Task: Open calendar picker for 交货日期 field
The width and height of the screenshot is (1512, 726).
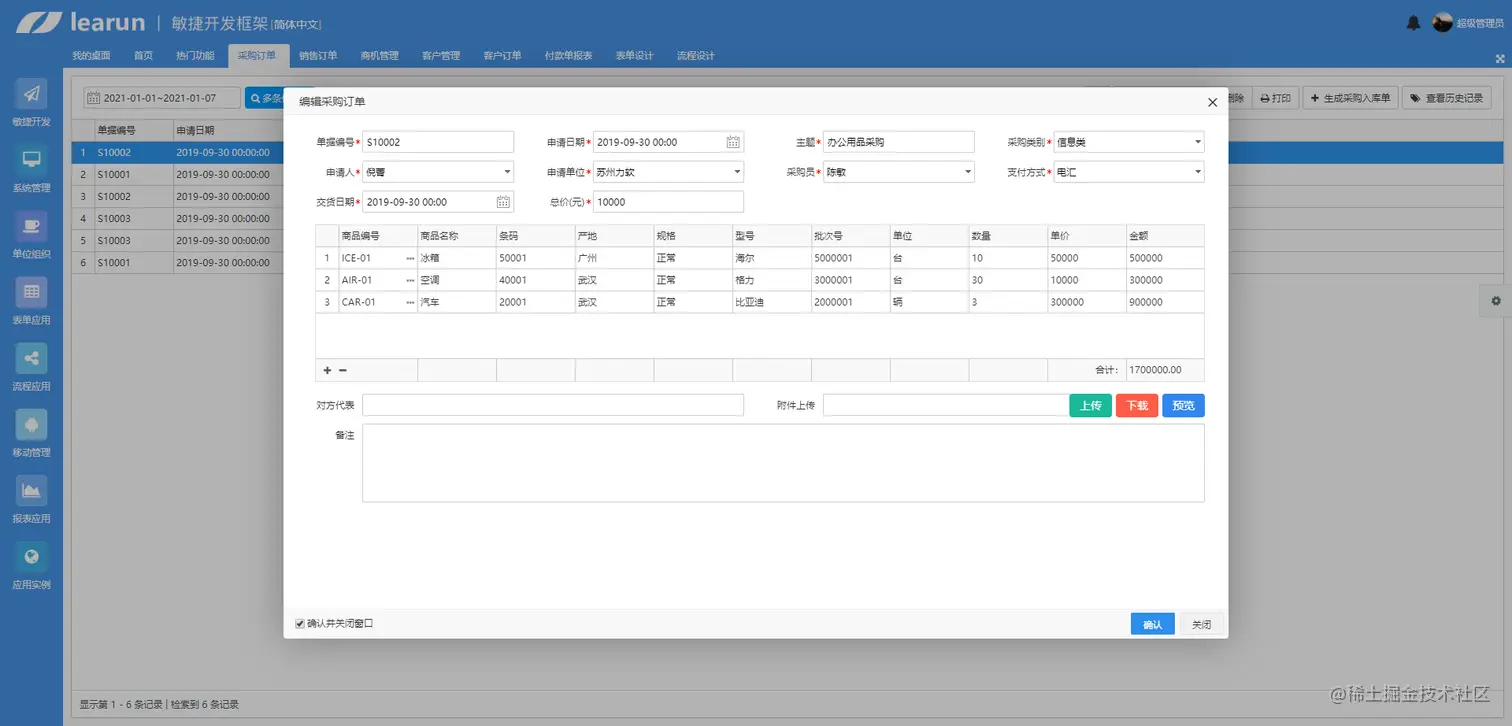Action: (503, 202)
